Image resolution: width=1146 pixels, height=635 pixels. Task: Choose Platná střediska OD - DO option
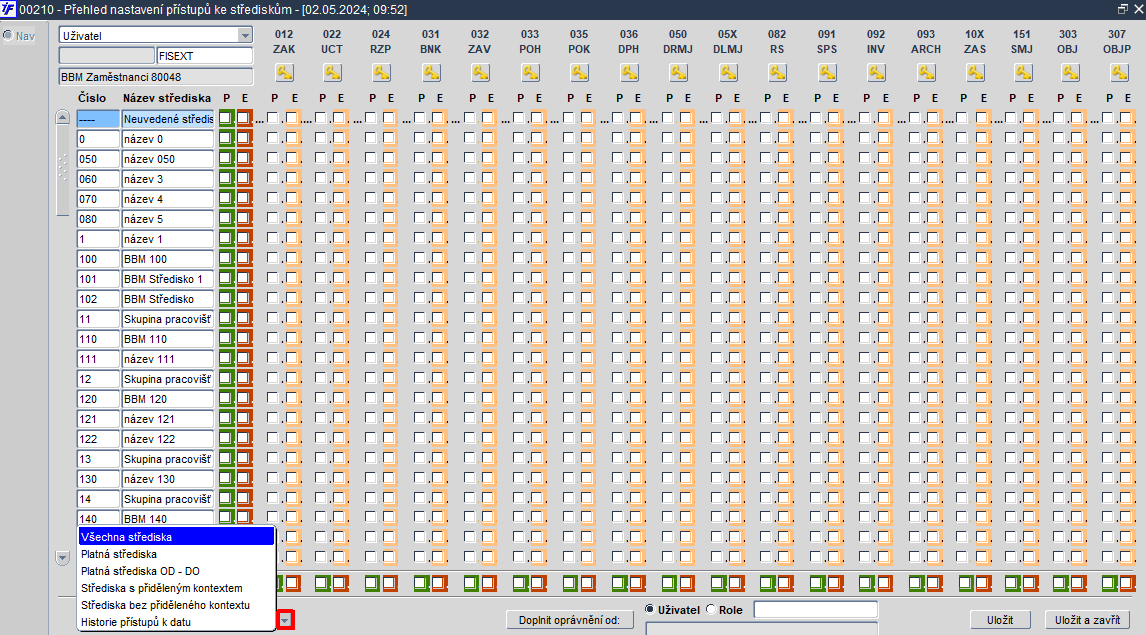(140, 571)
